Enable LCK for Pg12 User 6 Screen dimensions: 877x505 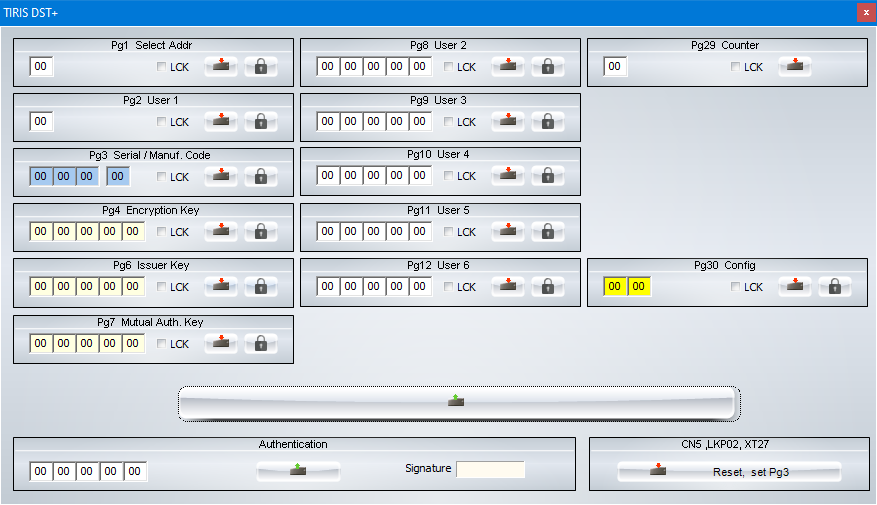coord(448,286)
